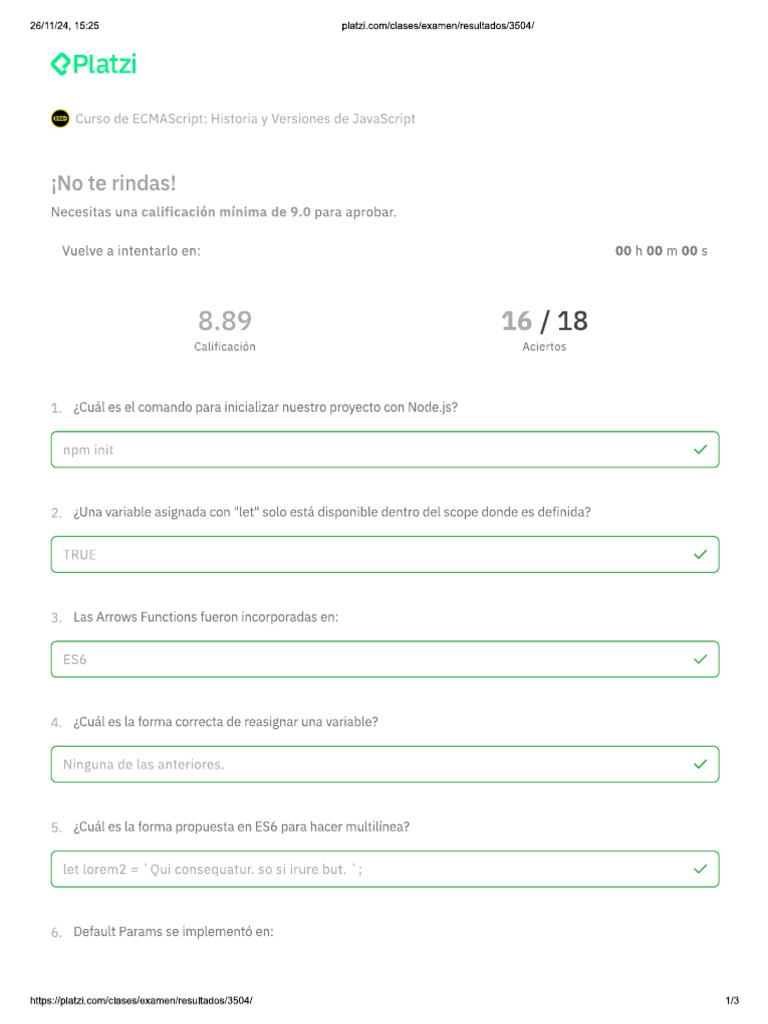Screen dimensions: 768x1024
Task: Click question 6 about Default Params
Action: point(173,931)
